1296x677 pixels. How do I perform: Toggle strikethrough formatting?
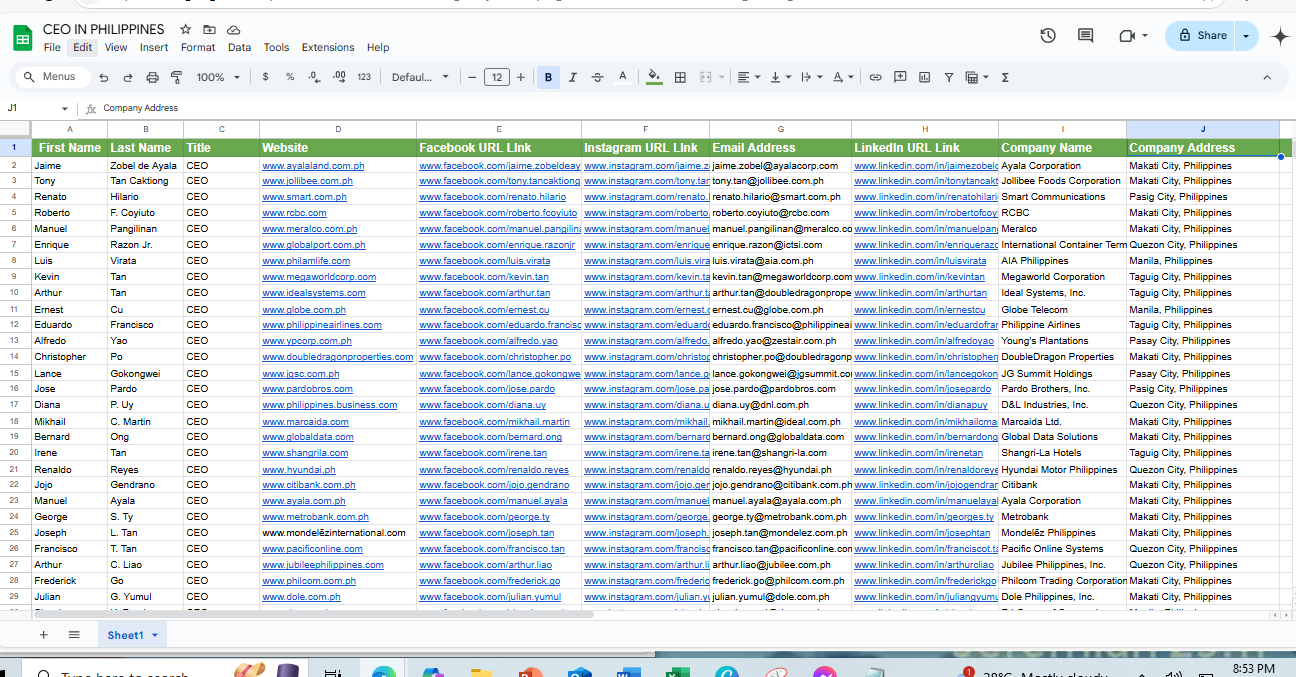[x=598, y=77]
